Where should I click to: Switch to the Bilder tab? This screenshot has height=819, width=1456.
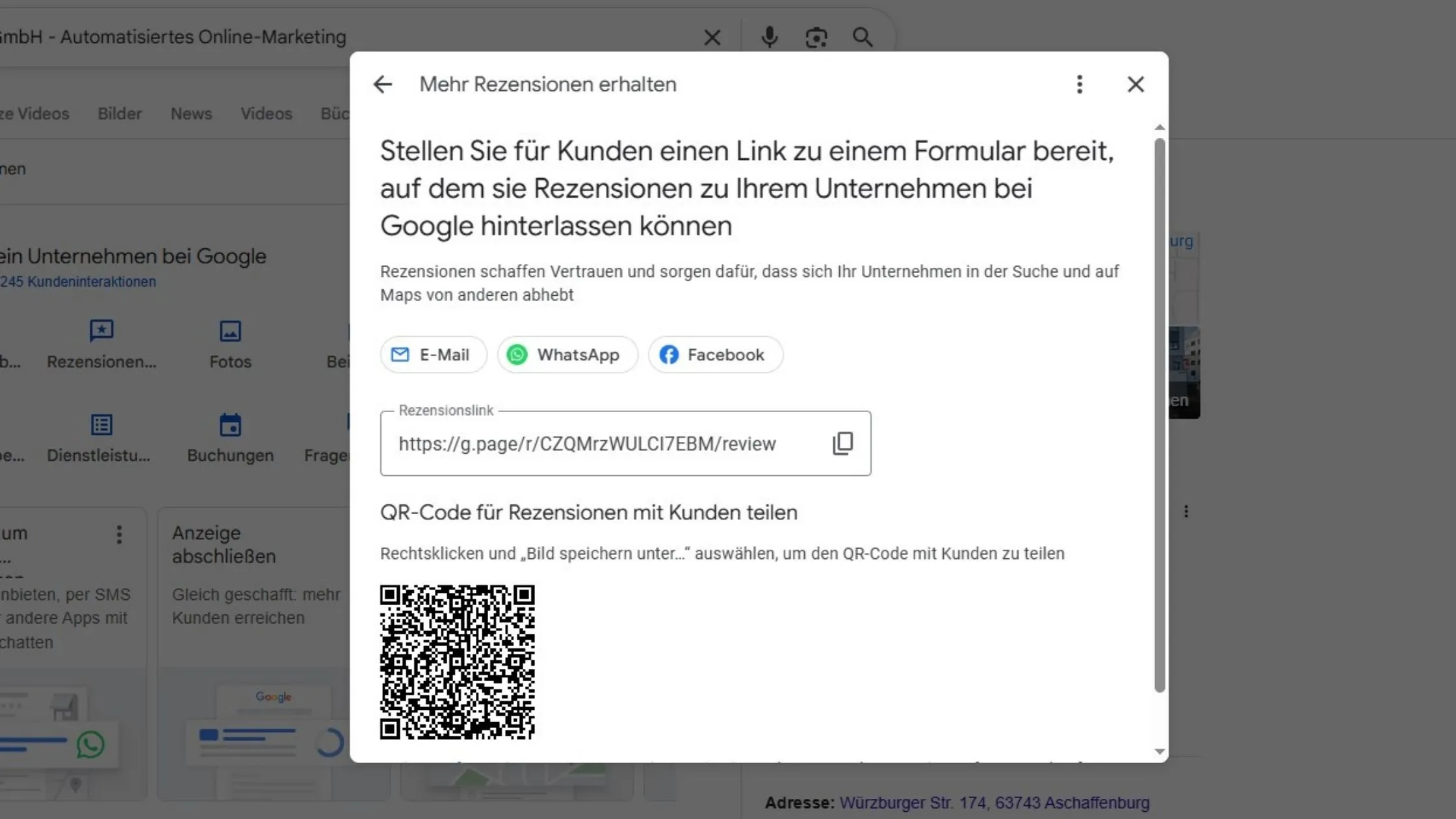click(x=119, y=113)
